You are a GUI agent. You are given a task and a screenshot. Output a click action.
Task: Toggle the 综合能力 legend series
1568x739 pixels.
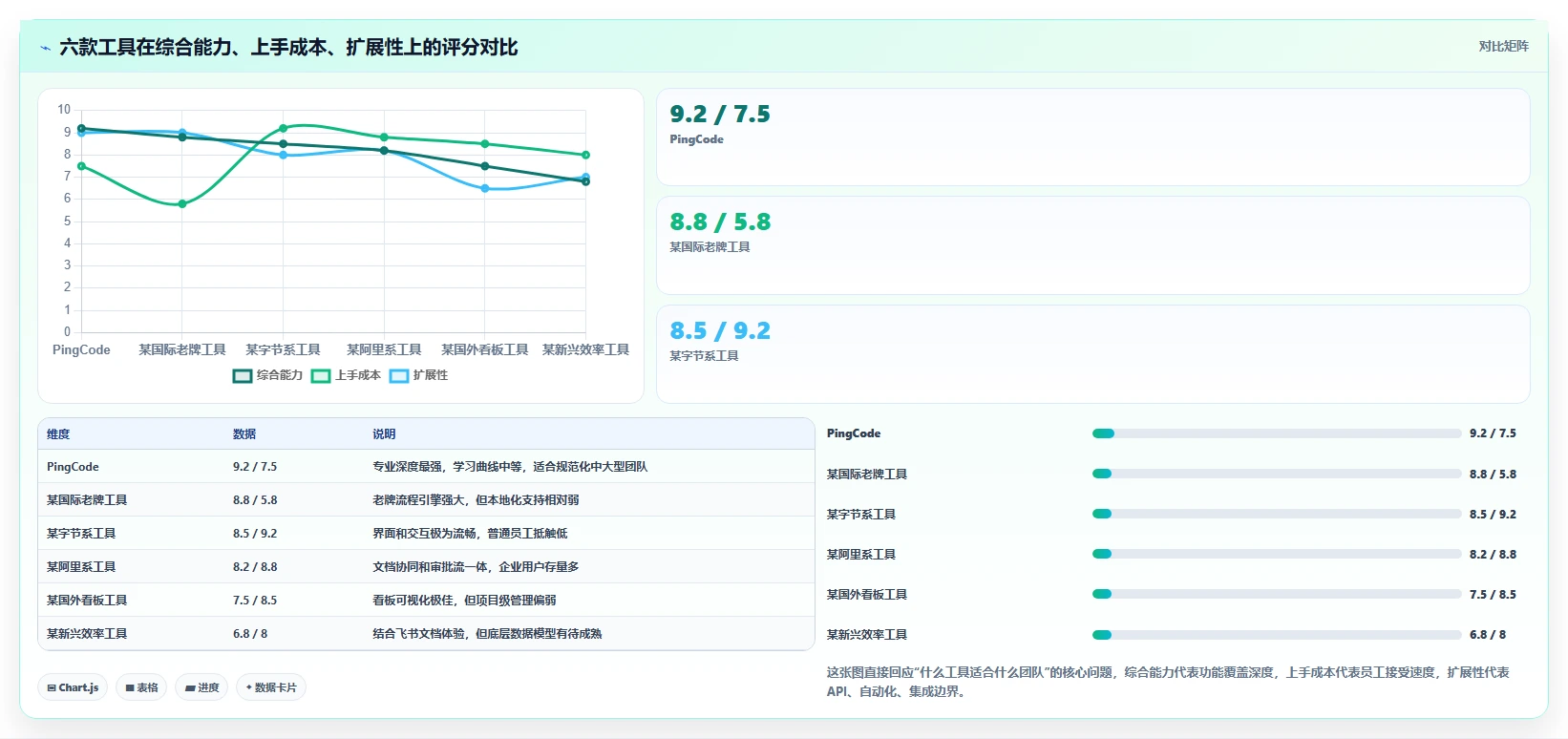(x=268, y=375)
